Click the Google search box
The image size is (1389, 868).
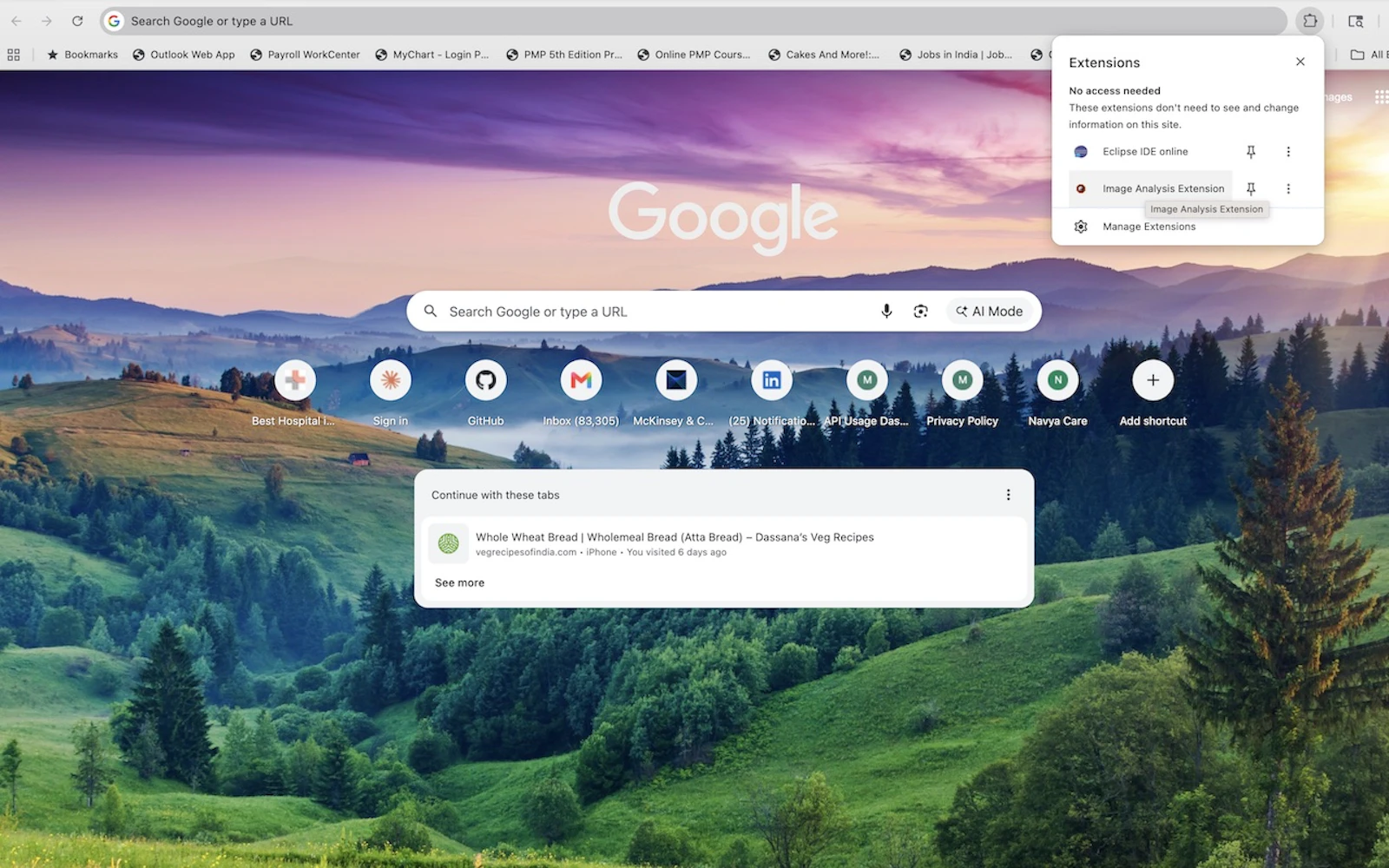point(724,312)
